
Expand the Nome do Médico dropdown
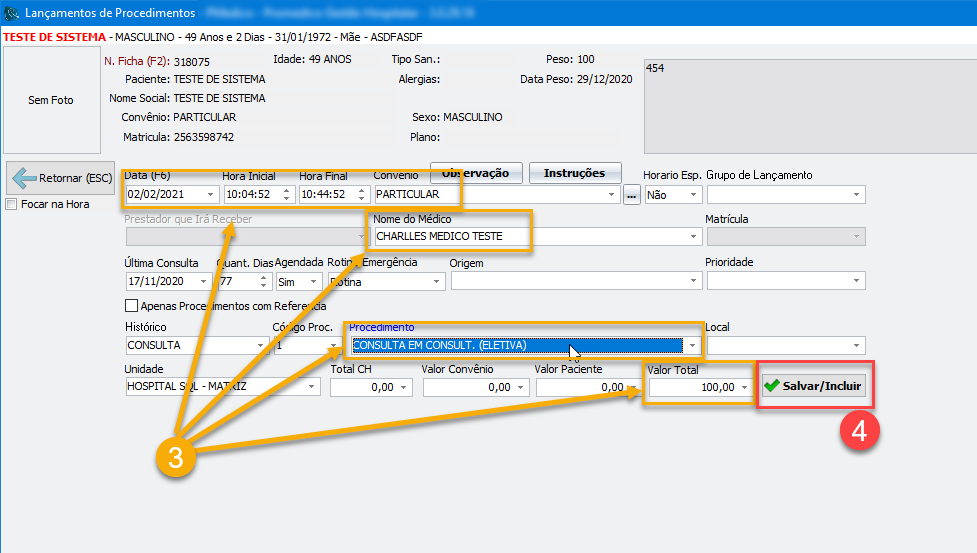(x=694, y=237)
